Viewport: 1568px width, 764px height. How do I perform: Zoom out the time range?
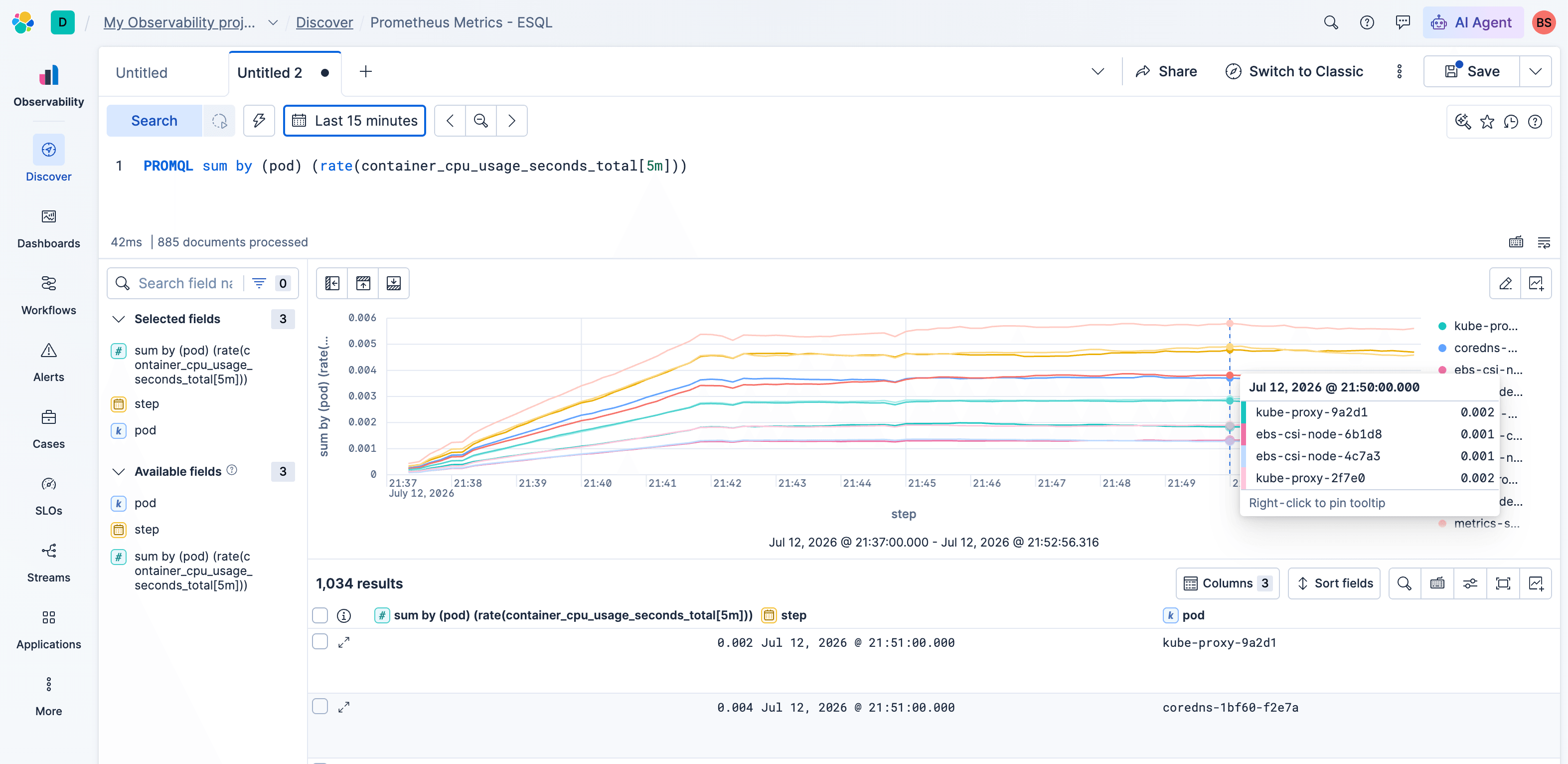point(481,121)
